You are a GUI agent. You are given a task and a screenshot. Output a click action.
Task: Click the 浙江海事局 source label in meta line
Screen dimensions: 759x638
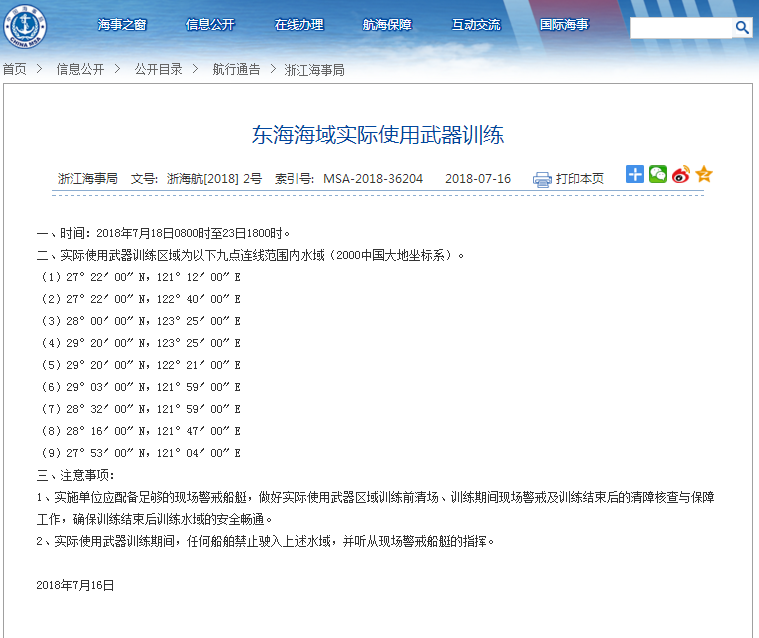pos(88,179)
